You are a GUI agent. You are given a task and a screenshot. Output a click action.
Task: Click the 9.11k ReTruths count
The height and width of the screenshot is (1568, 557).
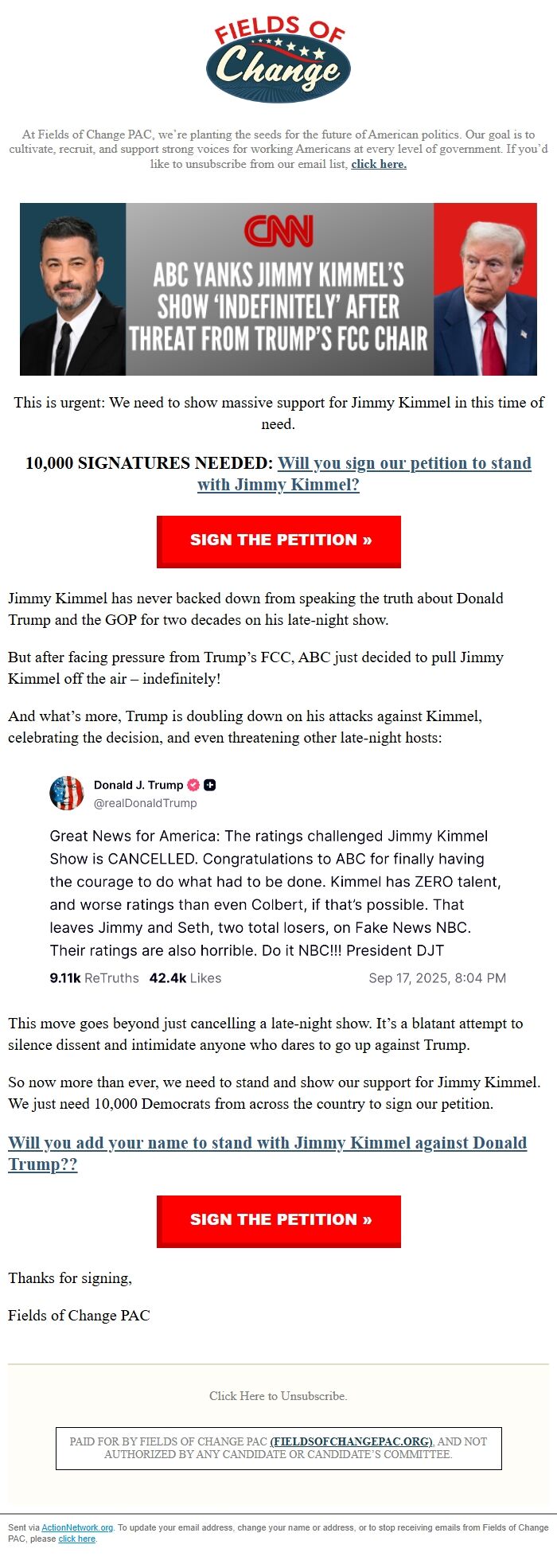tap(94, 978)
